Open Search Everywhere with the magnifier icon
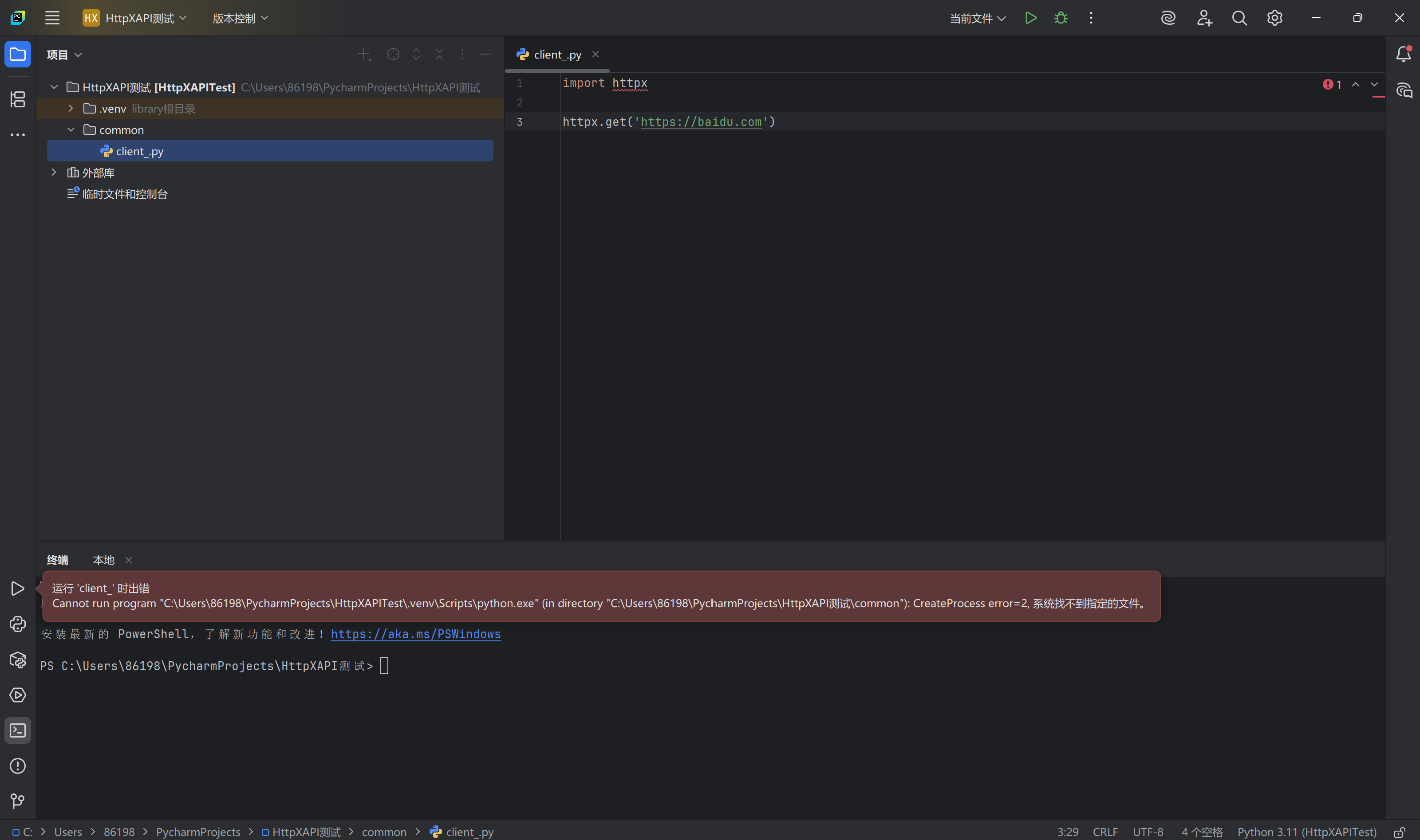The height and width of the screenshot is (840, 1420). point(1239,18)
